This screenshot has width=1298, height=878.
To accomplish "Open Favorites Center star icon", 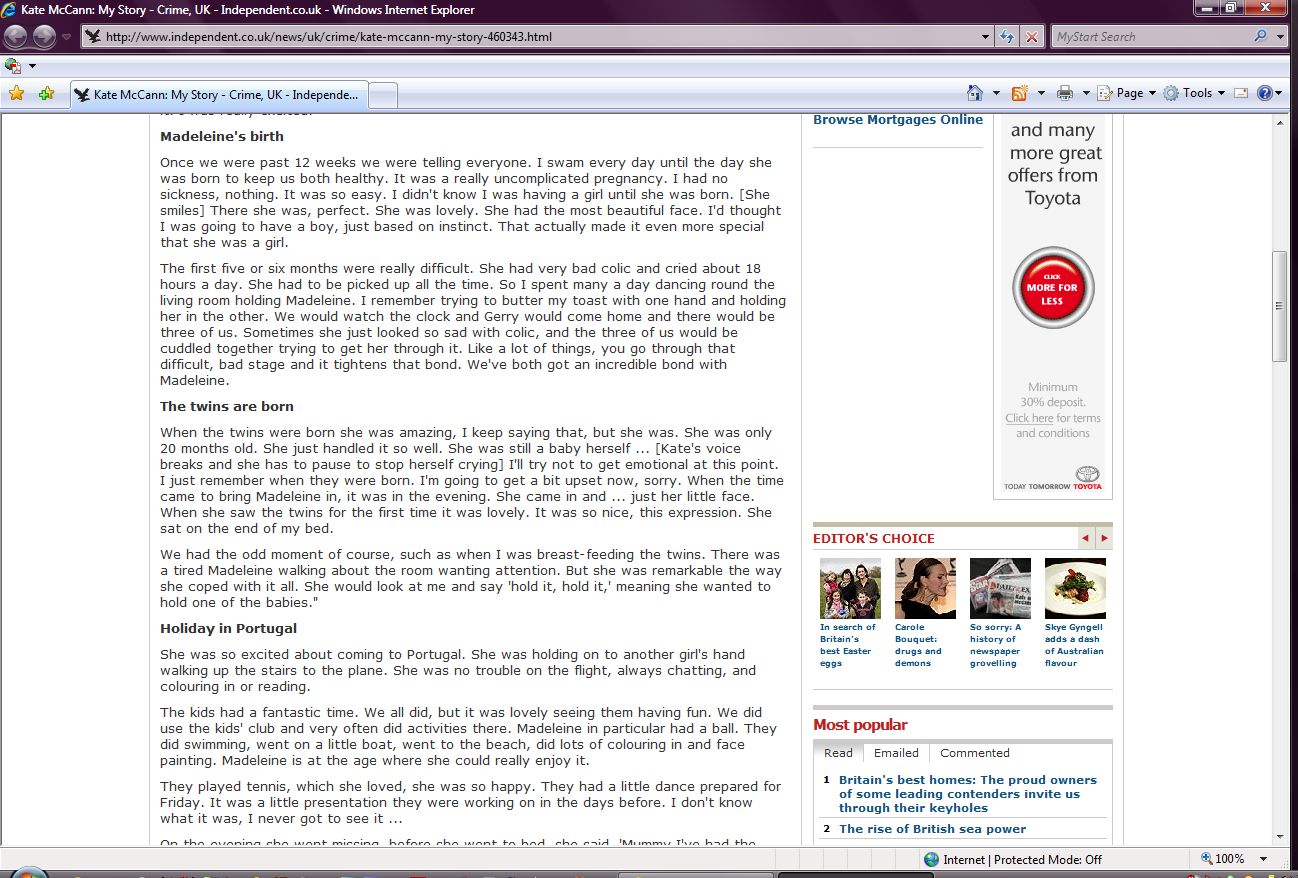I will pyautogui.click(x=16, y=94).
